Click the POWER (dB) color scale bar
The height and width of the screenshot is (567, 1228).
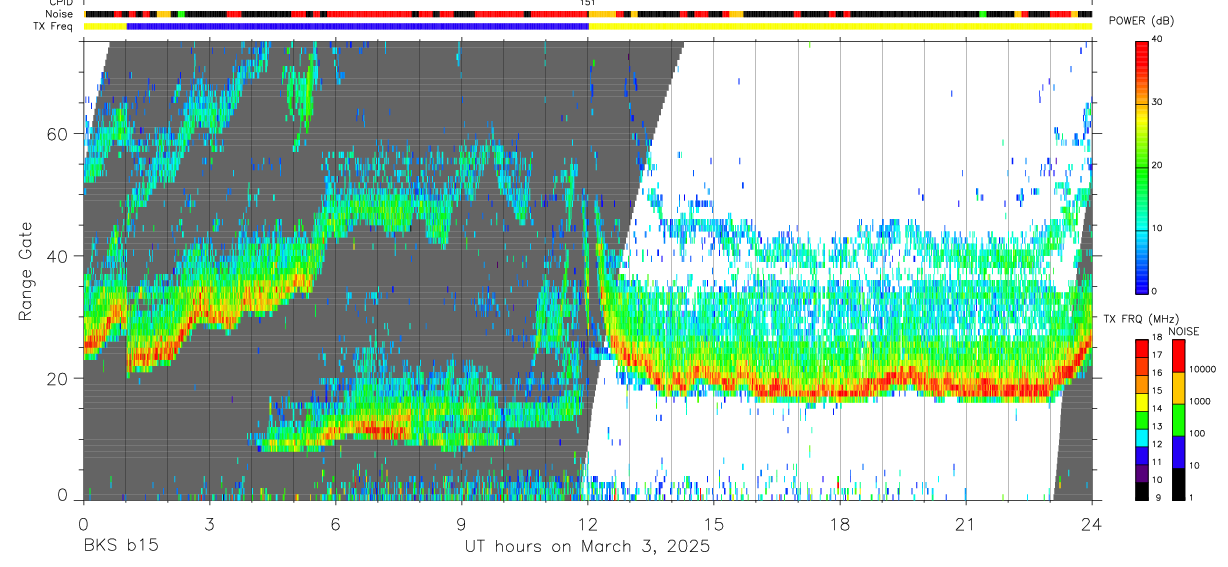pos(1142,166)
